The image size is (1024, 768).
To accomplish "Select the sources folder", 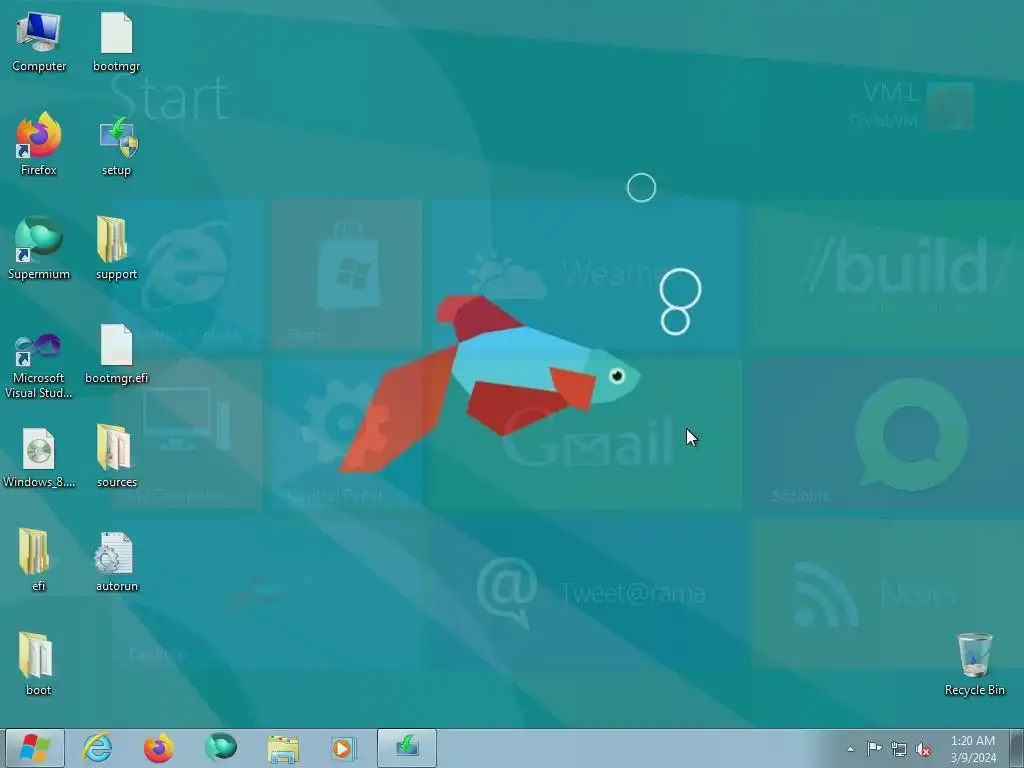I will (x=116, y=457).
